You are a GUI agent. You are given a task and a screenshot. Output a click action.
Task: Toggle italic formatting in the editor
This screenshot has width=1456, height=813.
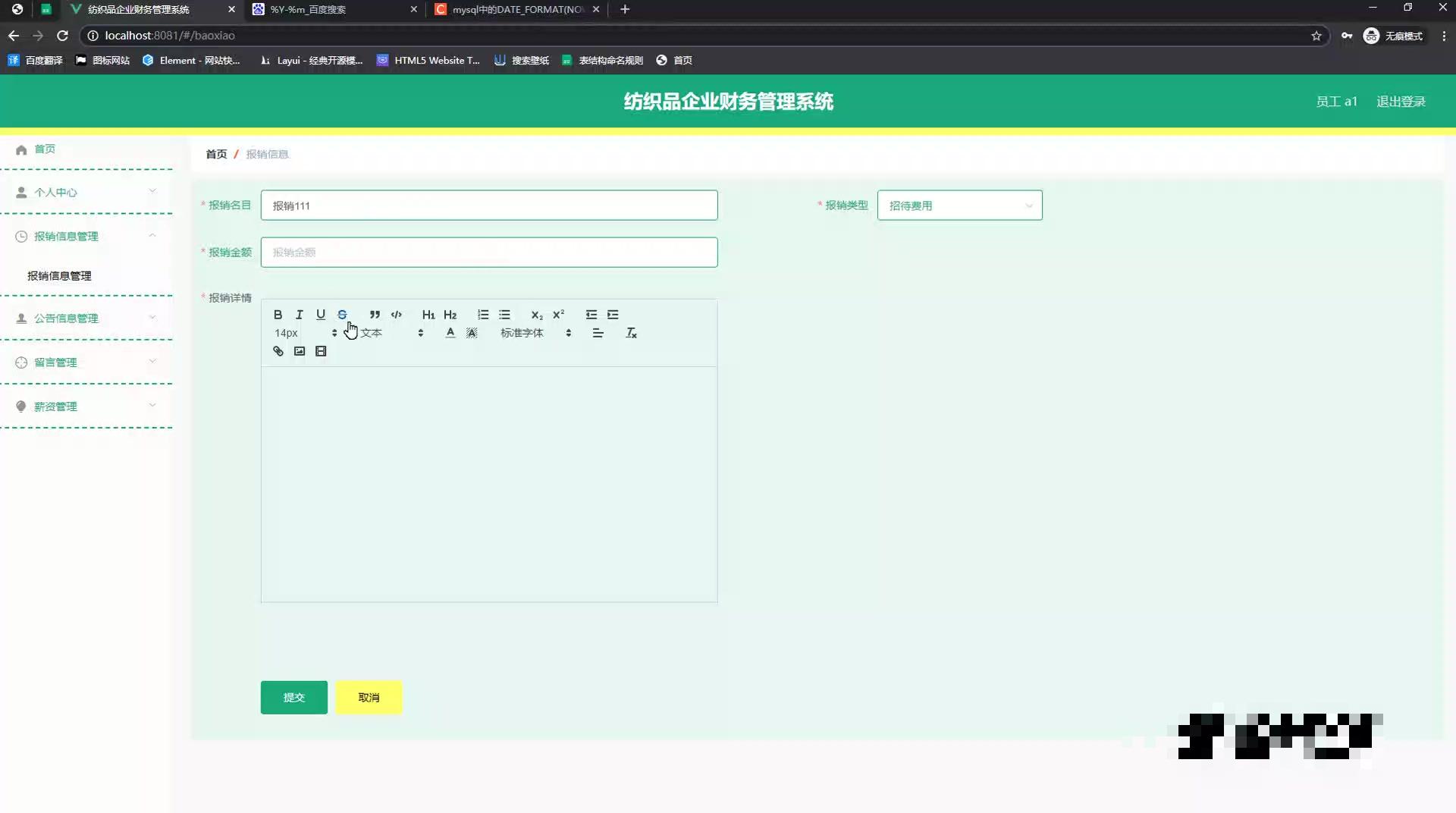[x=299, y=315]
